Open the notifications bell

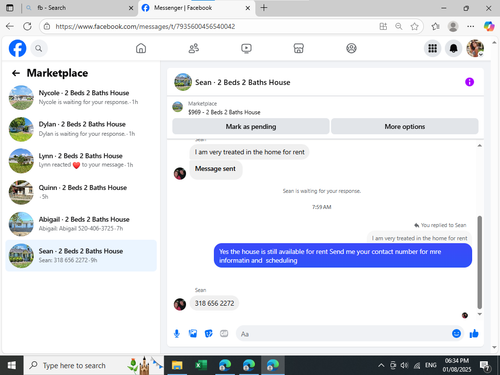[454, 48]
